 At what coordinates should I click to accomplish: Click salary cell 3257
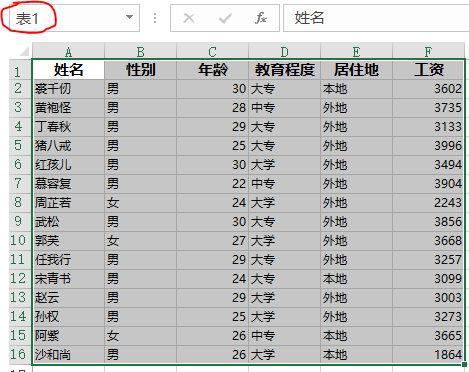pos(428,260)
